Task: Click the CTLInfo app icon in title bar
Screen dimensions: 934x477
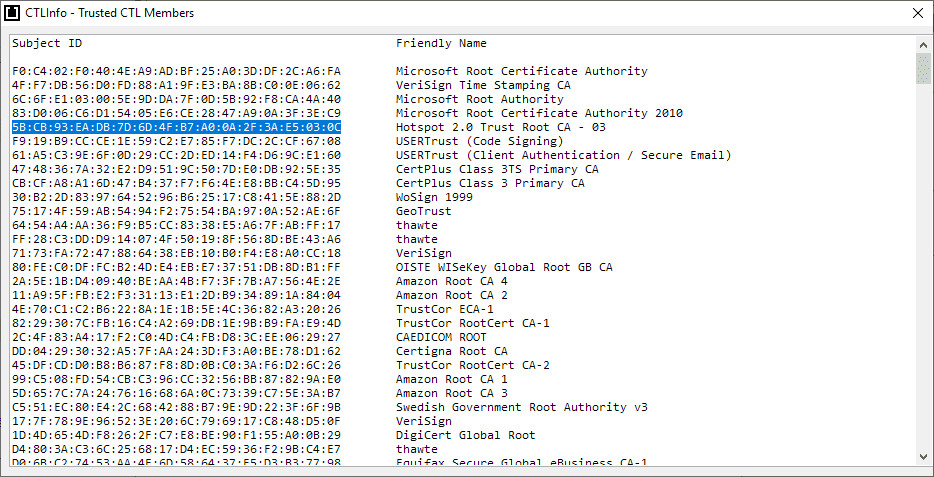Action: 13,13
